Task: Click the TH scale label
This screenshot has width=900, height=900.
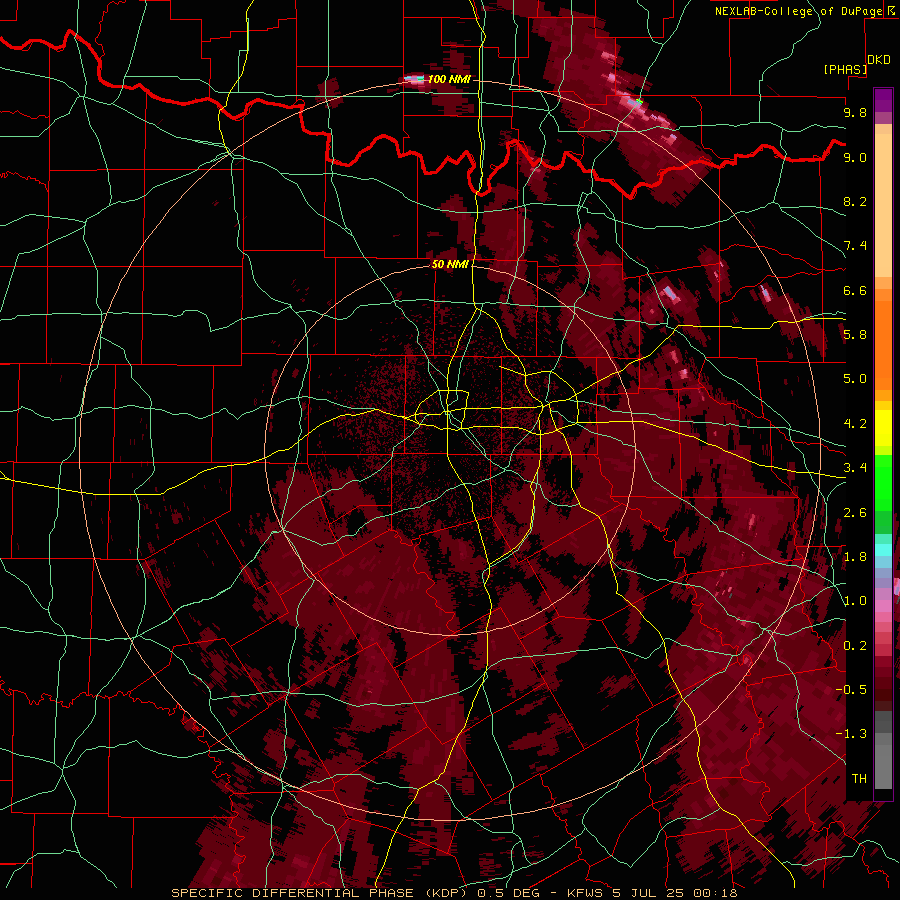Action: (859, 779)
